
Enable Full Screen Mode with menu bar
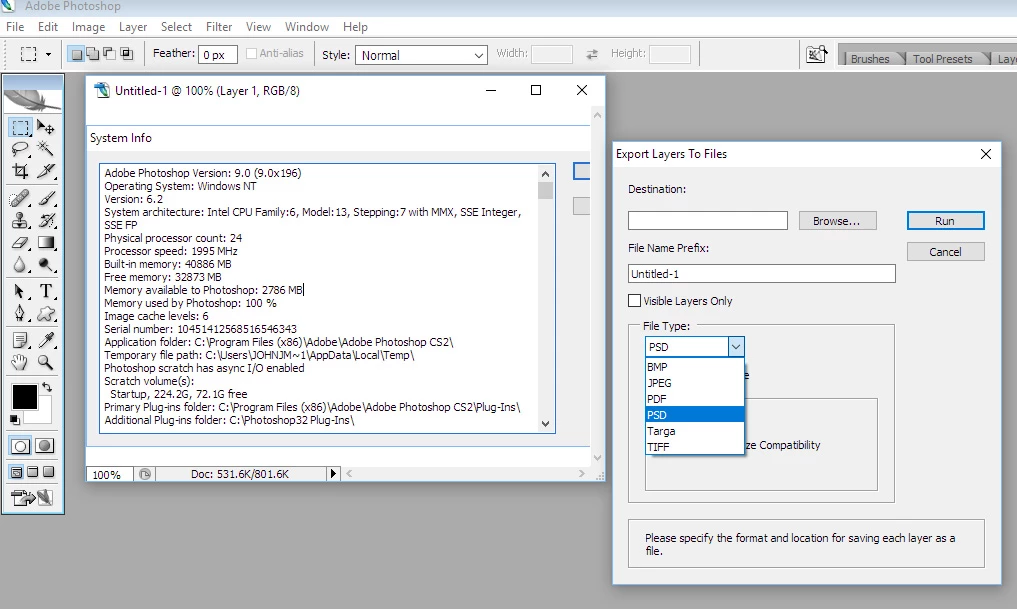click(x=32, y=472)
